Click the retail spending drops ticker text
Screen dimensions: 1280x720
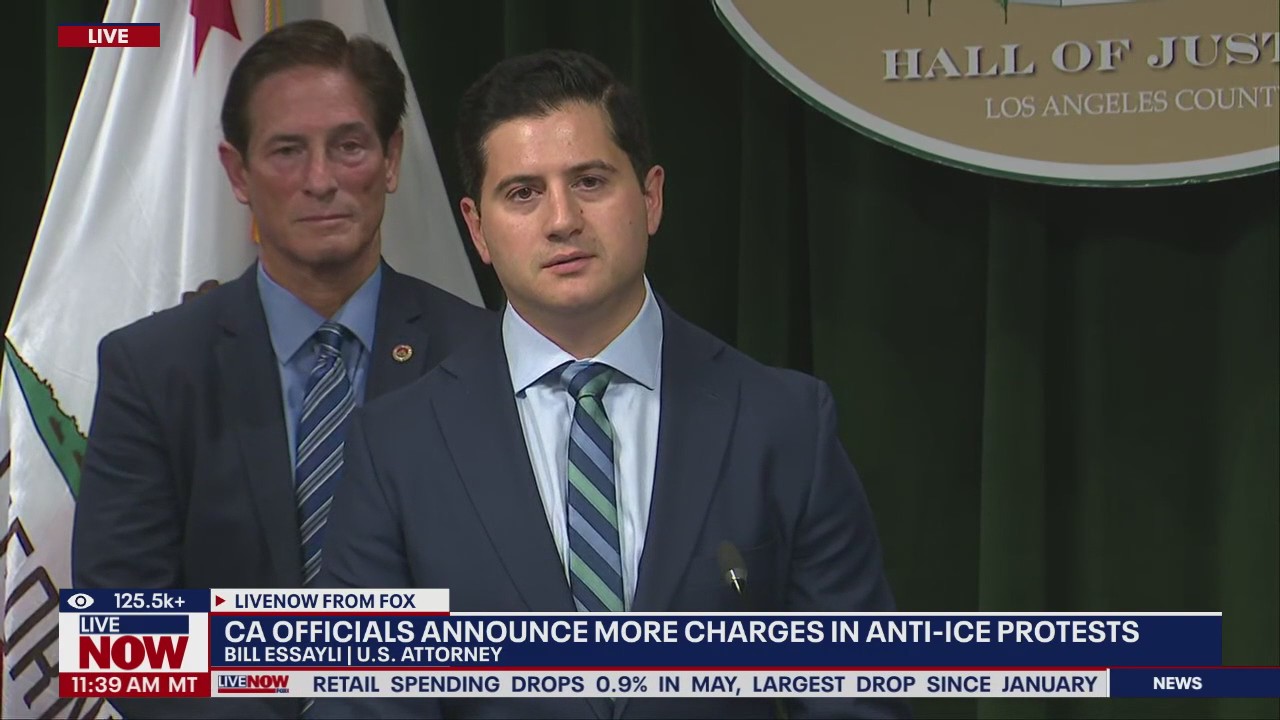705,684
